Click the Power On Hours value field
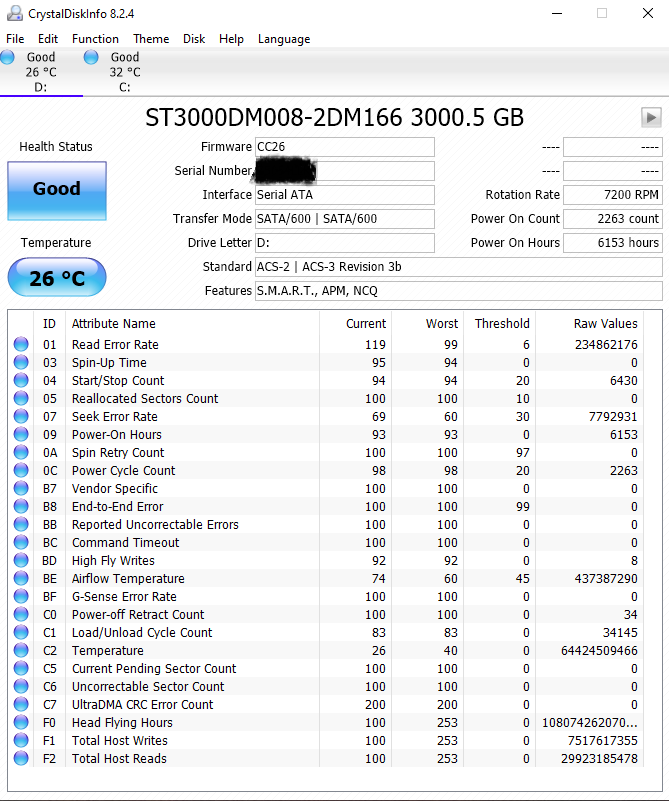 pos(613,243)
